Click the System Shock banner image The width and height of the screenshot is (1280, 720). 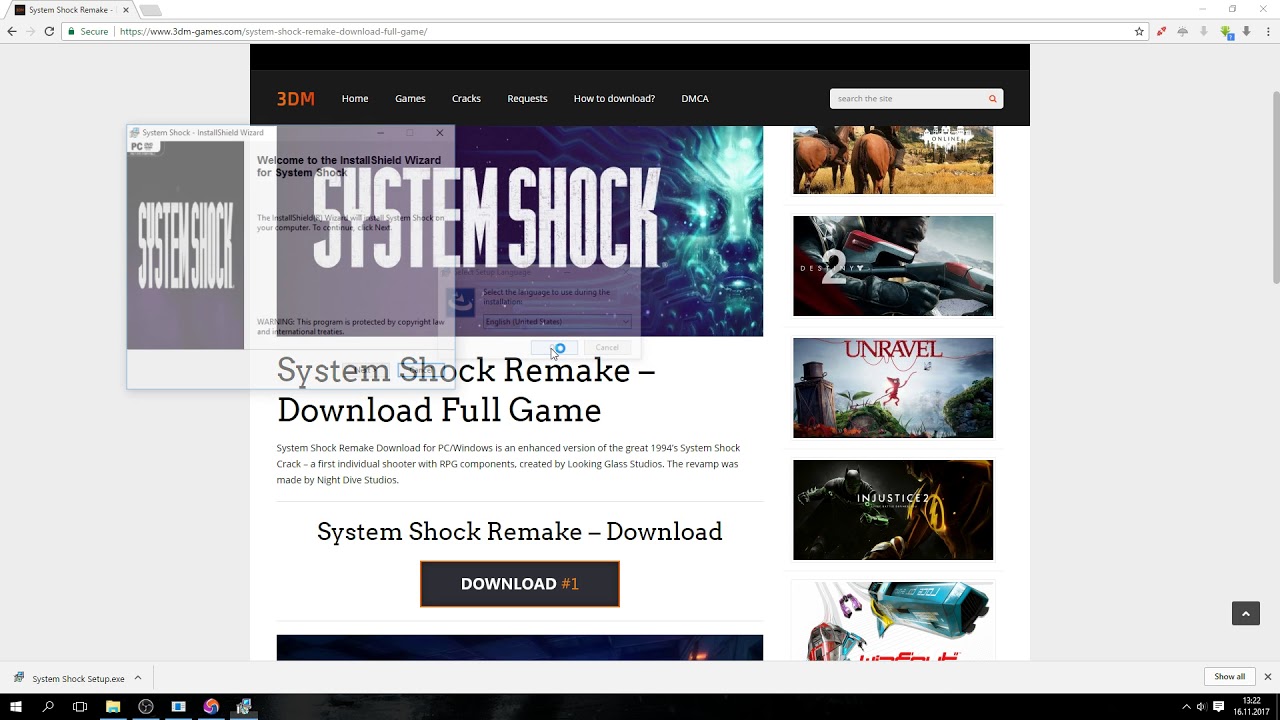point(520,231)
